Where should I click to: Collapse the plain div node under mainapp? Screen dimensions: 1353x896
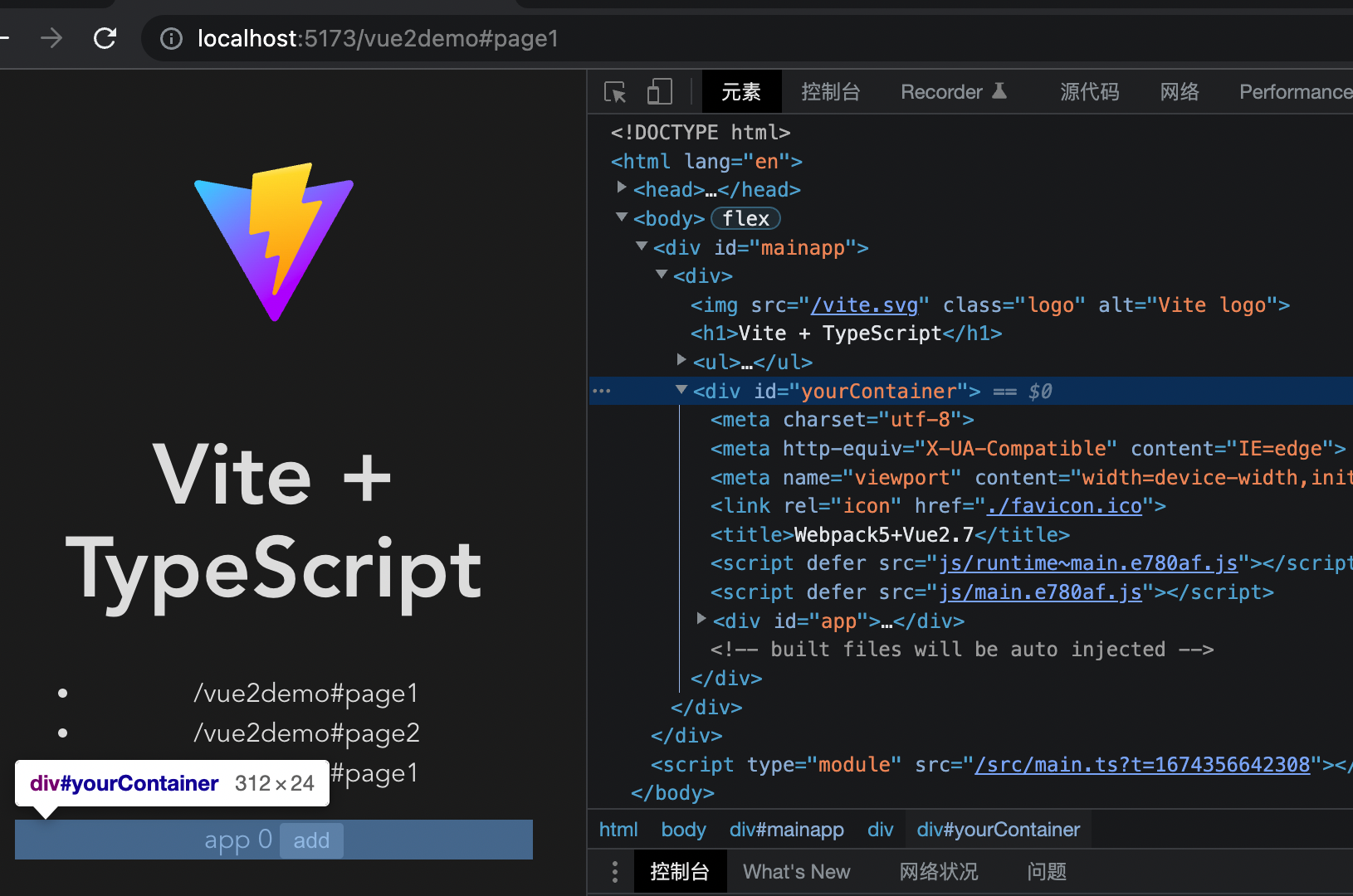662,274
